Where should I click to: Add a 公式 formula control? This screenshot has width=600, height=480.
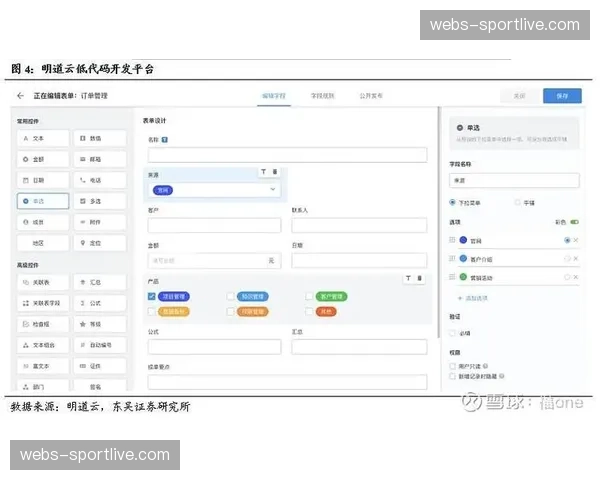pos(100,303)
